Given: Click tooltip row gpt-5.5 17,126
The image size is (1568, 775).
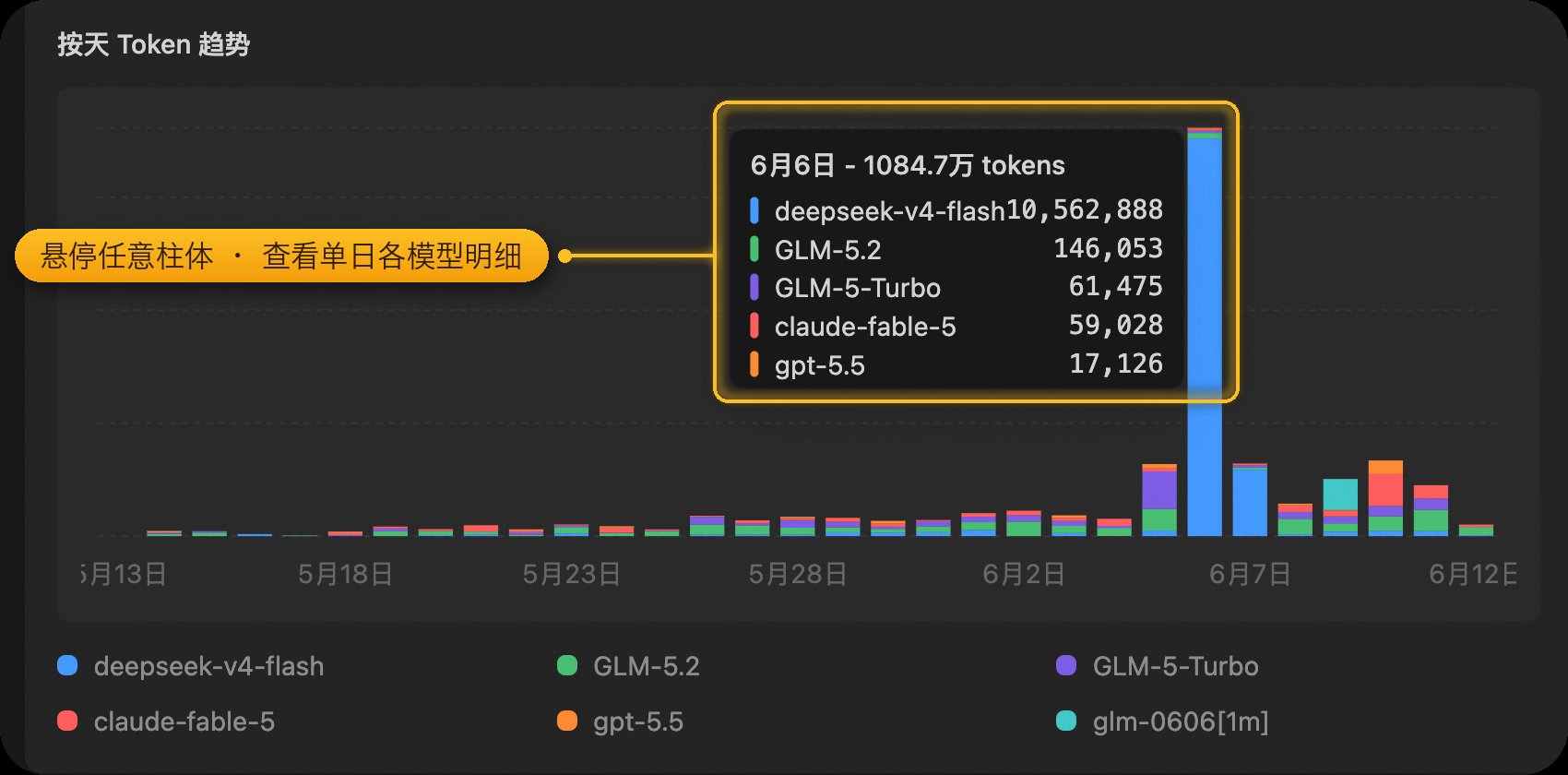Looking at the screenshot, I should pos(956,364).
